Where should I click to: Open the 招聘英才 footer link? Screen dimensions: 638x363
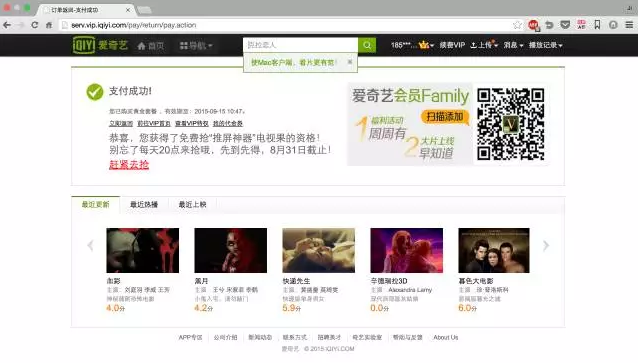click(x=329, y=337)
